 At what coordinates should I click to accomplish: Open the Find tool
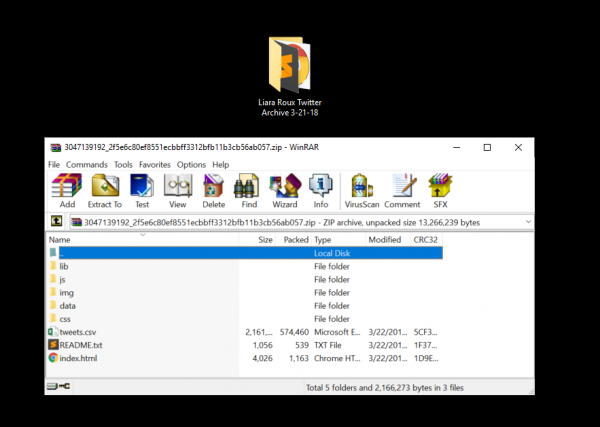pos(248,189)
